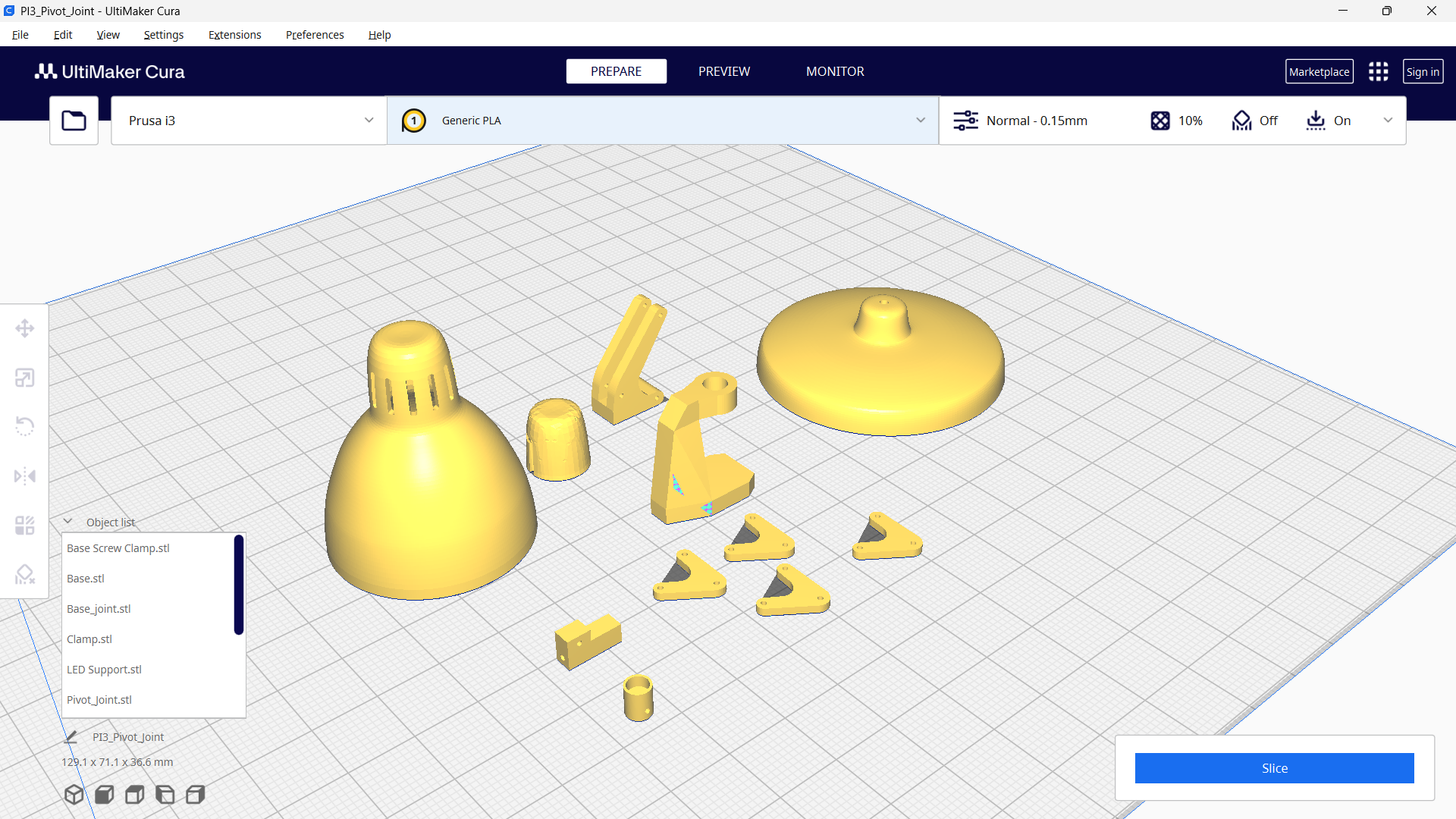The height and width of the screenshot is (819, 1456).
Task: Select the Support Blocker tool
Action: click(x=24, y=575)
